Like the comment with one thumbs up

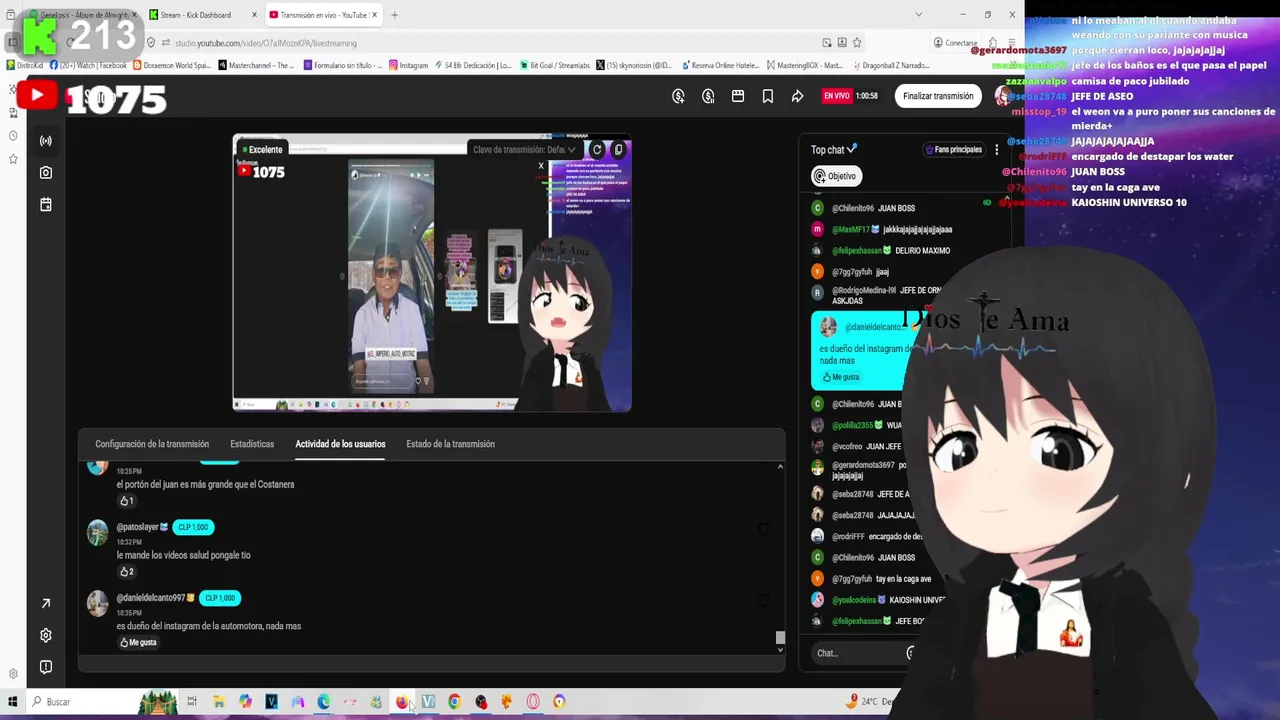126,501
